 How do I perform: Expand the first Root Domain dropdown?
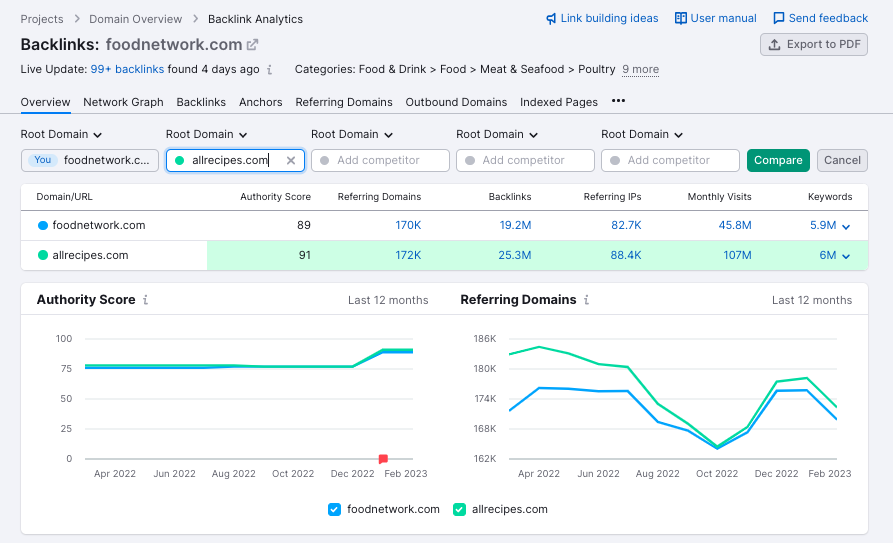(62, 134)
